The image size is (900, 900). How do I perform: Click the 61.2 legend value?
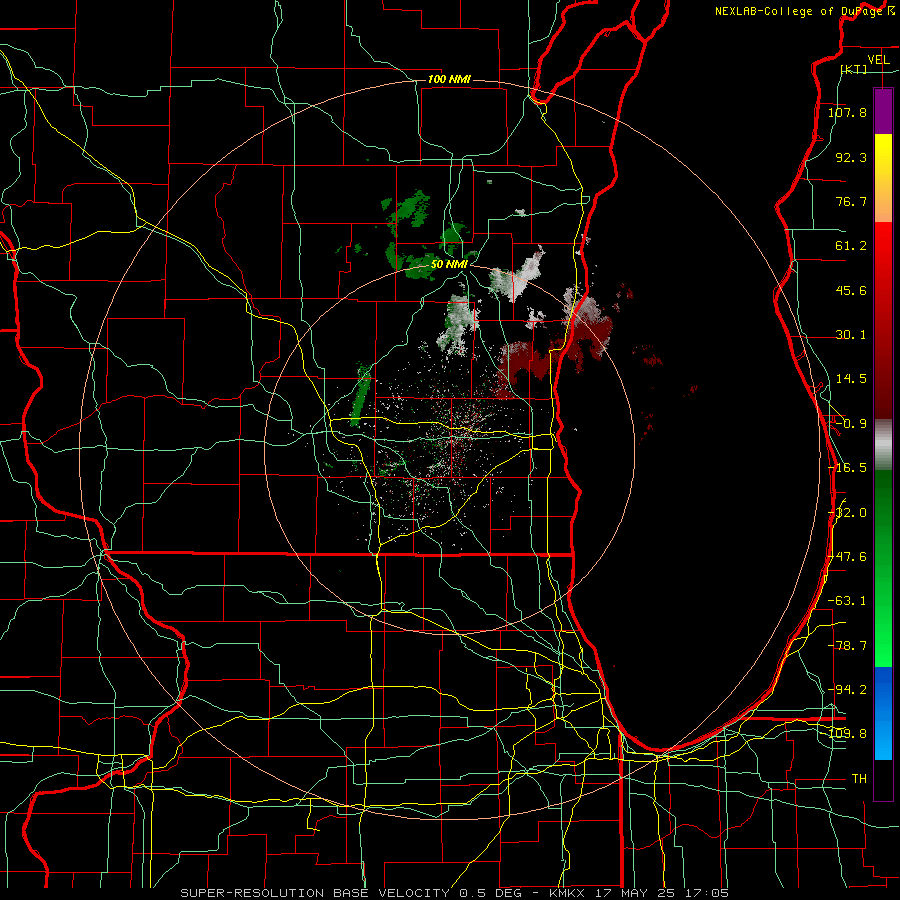coord(851,246)
